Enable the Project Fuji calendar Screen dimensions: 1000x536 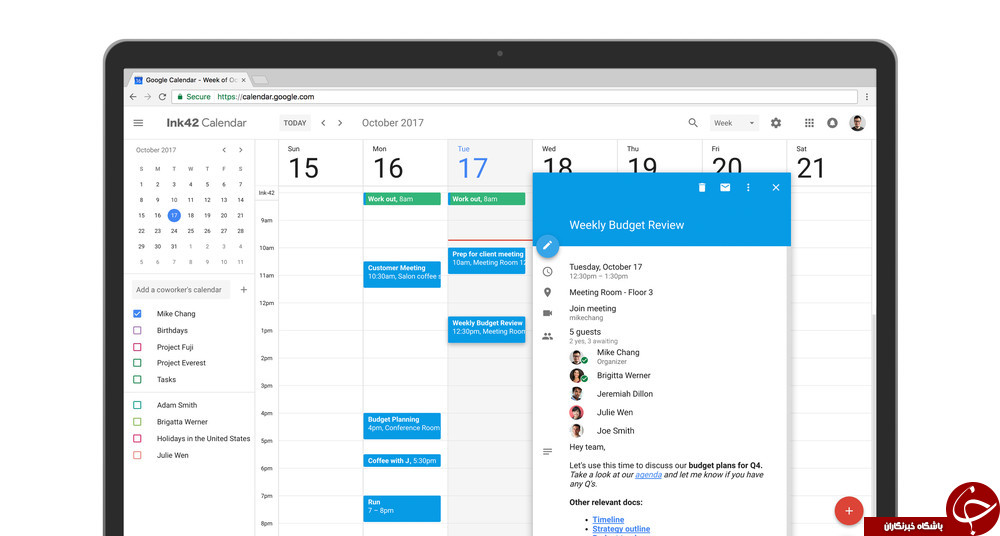point(137,347)
